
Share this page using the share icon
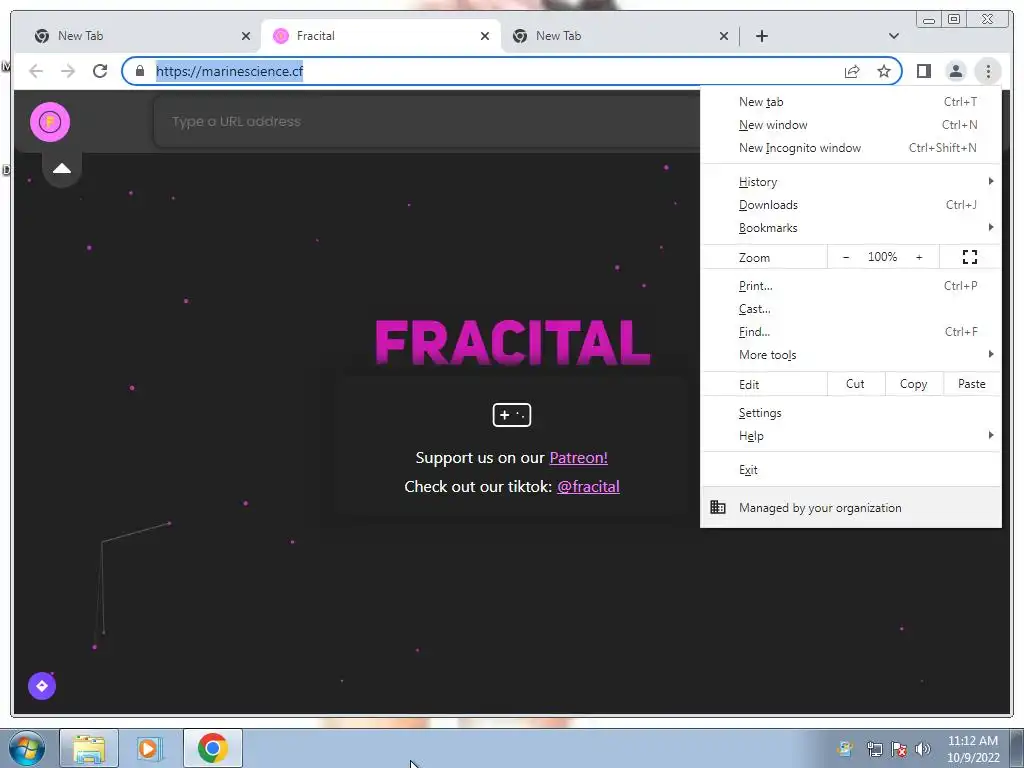[852, 71]
